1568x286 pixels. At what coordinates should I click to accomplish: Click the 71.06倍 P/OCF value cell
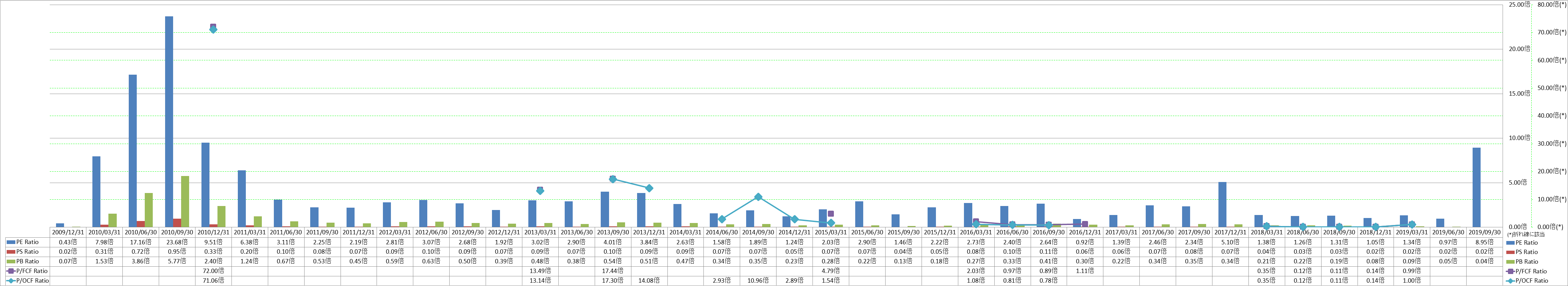213,281
